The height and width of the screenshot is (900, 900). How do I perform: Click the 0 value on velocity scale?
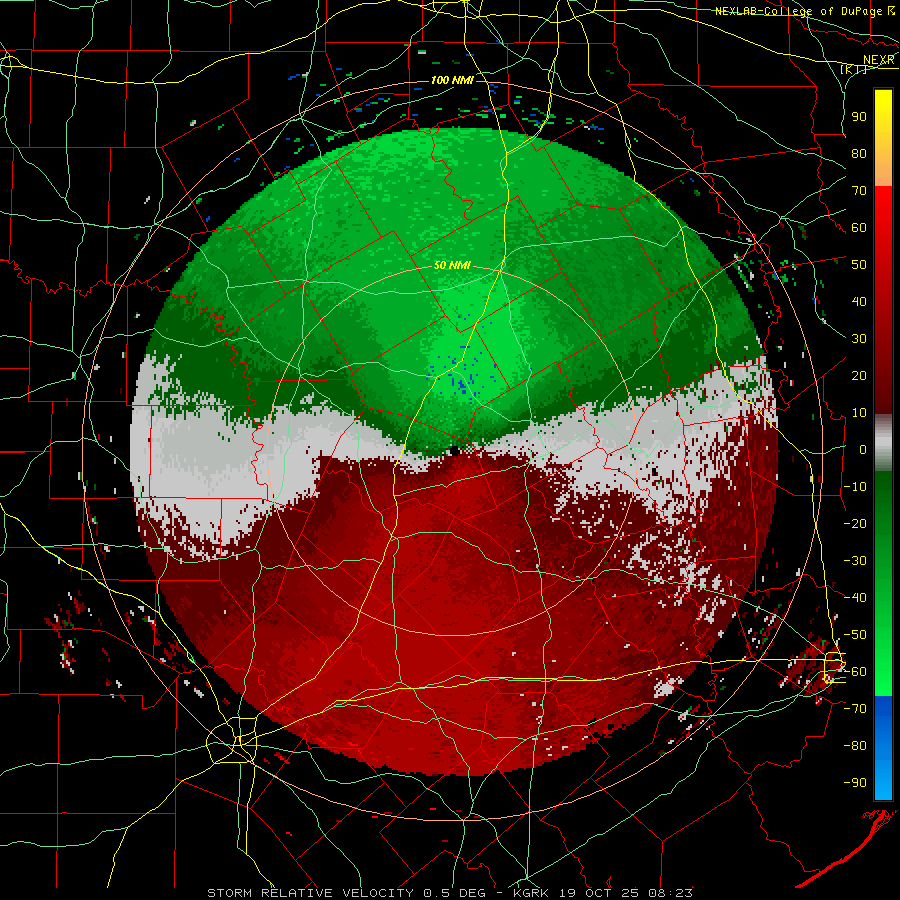pos(863,449)
